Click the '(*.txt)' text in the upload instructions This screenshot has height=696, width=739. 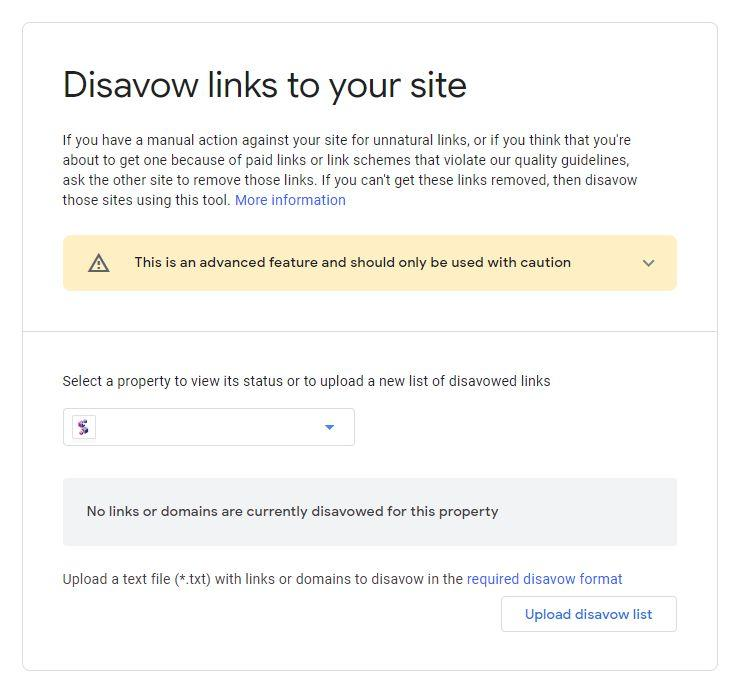click(x=193, y=579)
